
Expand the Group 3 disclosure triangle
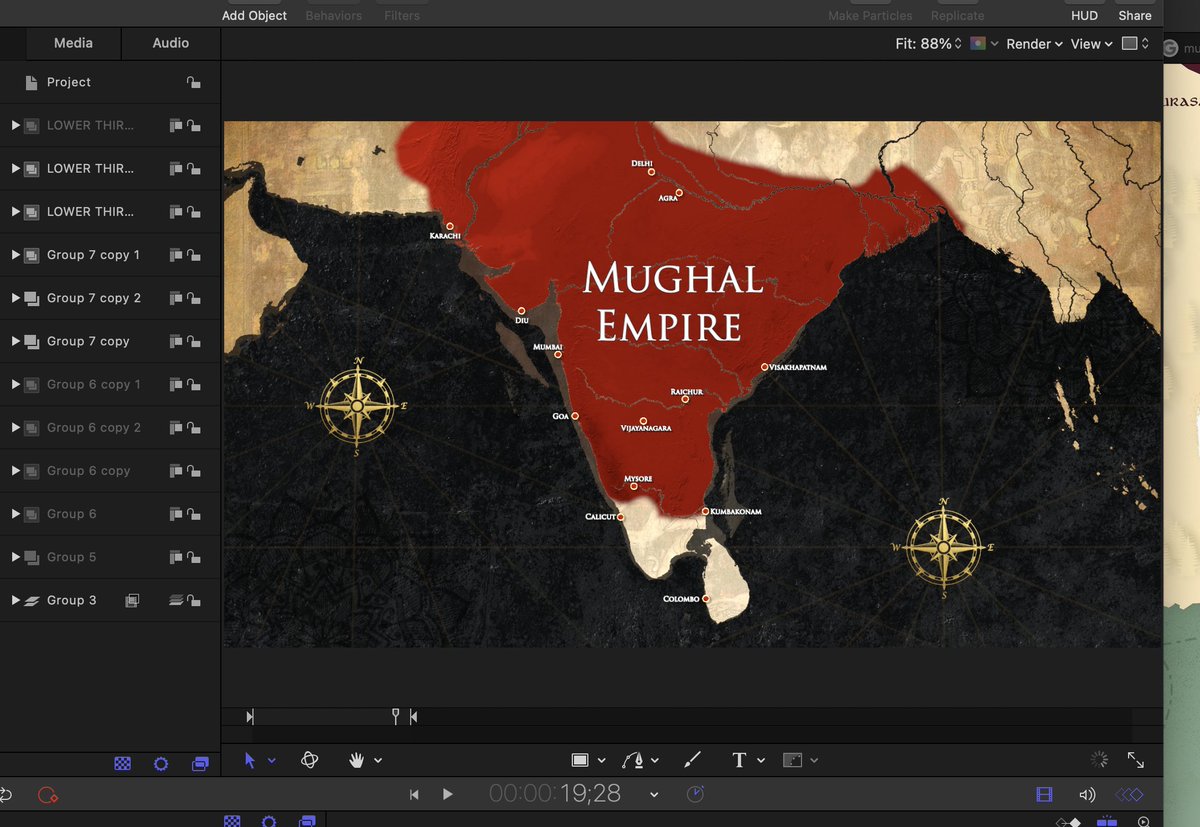click(x=15, y=600)
